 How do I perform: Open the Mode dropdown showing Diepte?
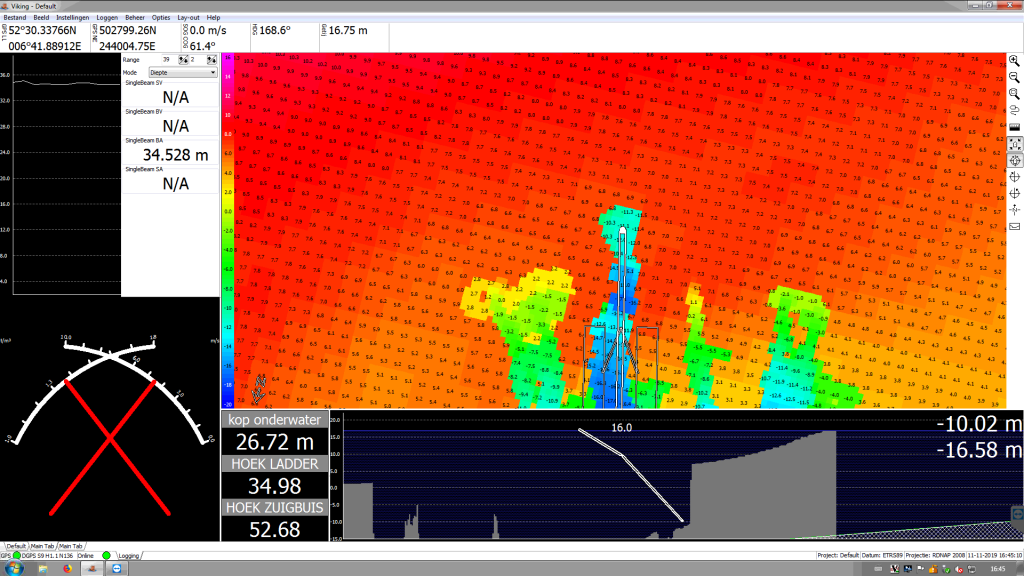(x=183, y=72)
